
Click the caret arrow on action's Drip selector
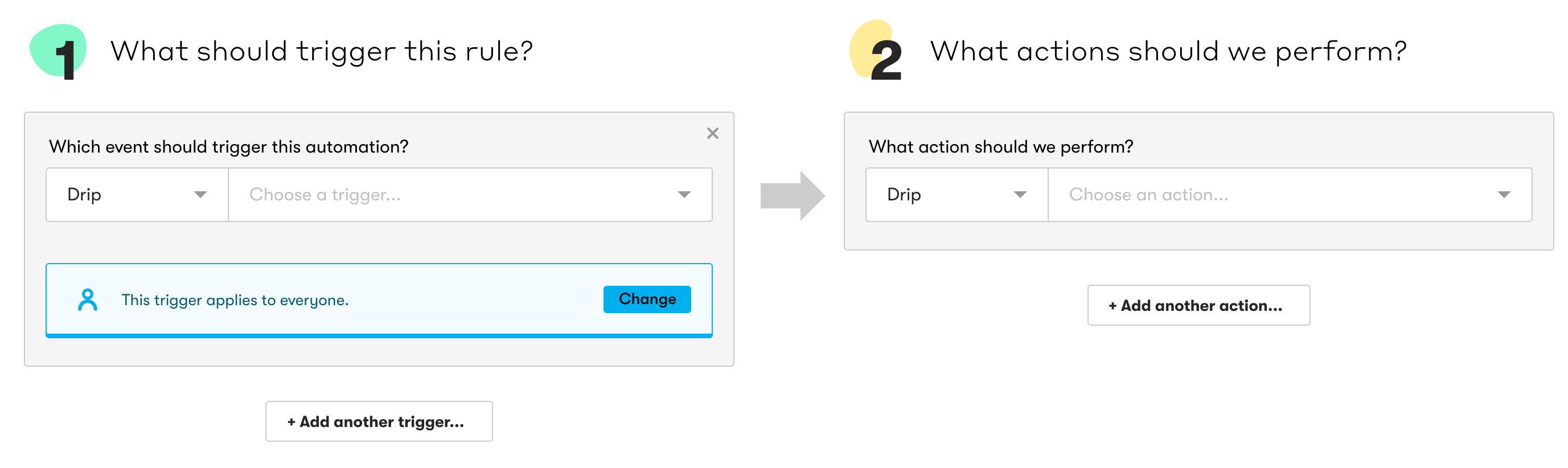pos(1020,195)
